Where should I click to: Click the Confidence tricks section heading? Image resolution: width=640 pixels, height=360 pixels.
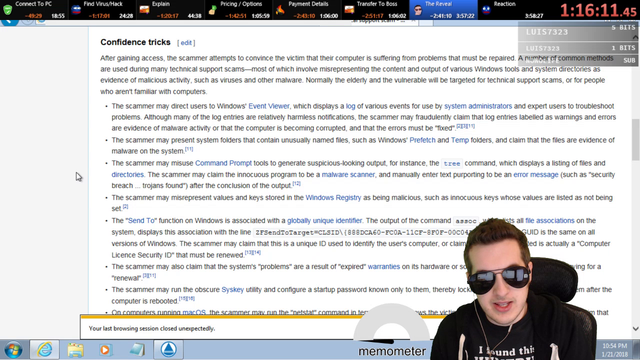(135, 42)
